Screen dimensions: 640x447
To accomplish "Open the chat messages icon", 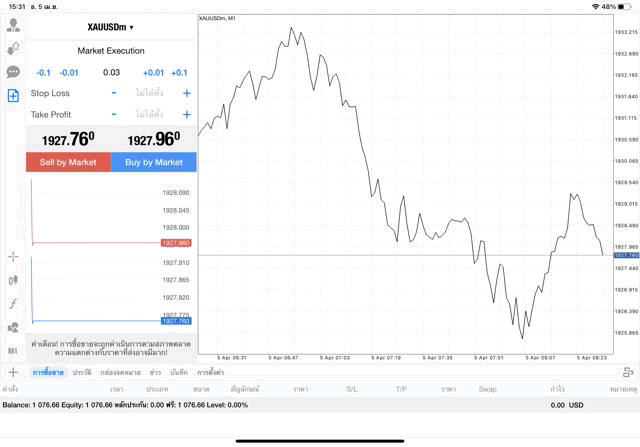I will [13, 72].
